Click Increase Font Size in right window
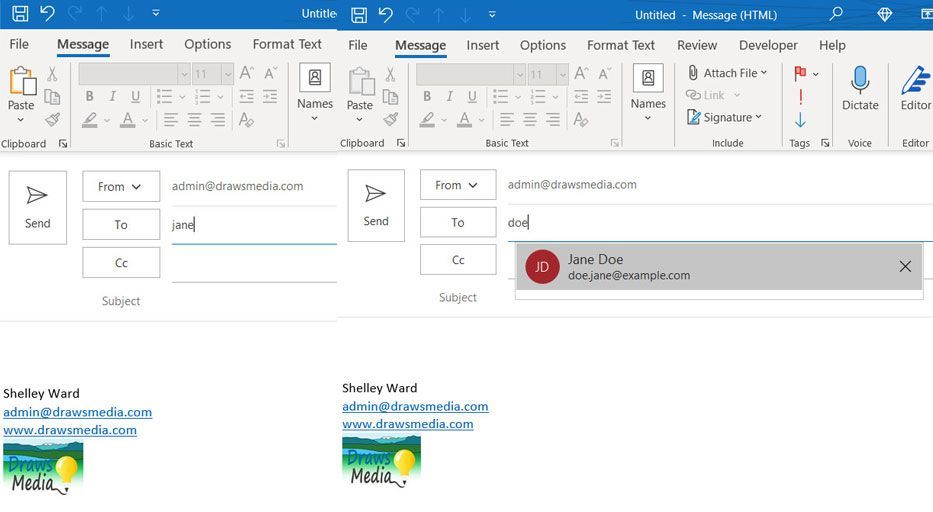This screenshot has height=512, width=933. tap(581, 73)
